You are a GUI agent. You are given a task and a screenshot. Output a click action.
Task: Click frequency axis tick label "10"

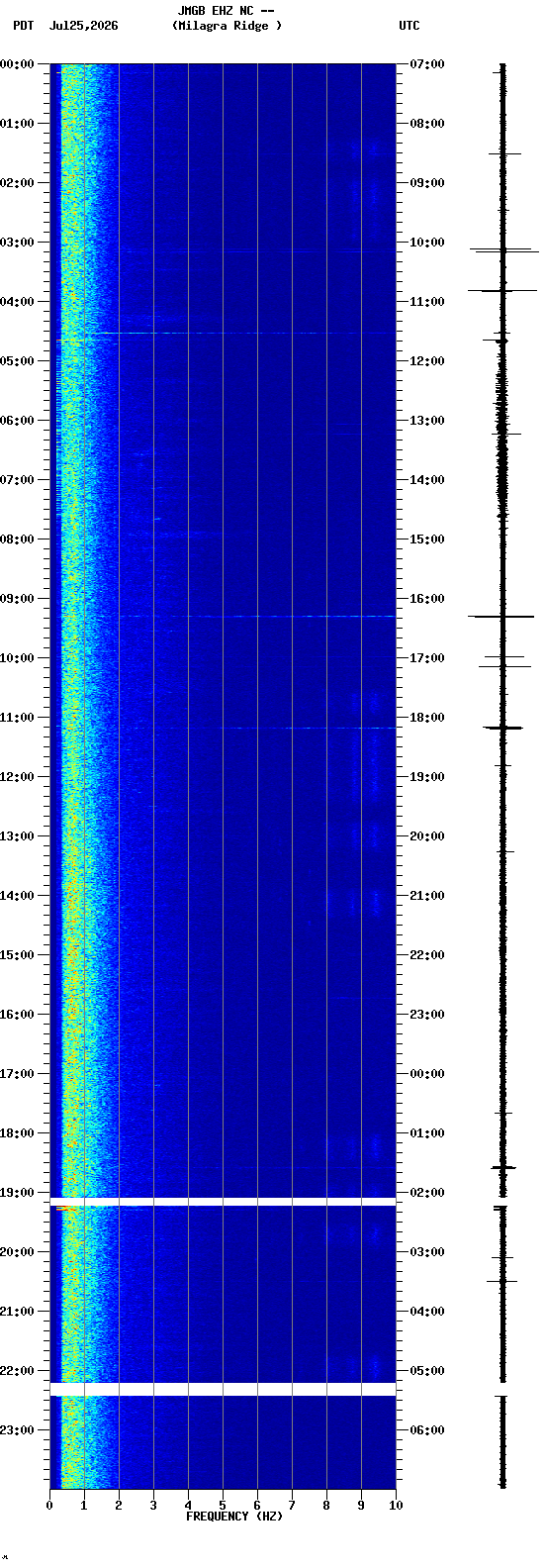[x=396, y=1507]
